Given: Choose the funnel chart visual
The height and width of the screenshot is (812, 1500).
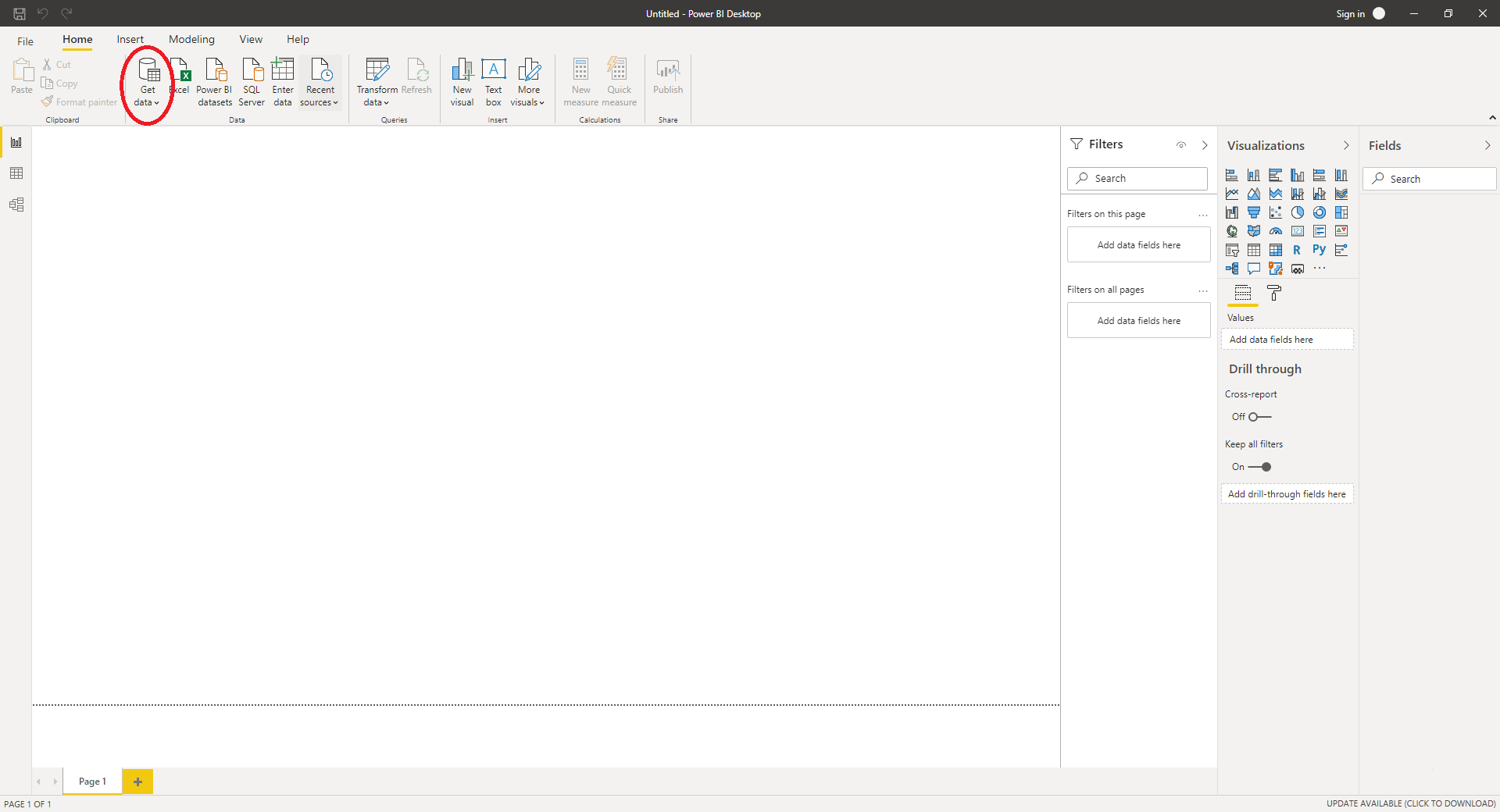Looking at the screenshot, I should click(1254, 212).
